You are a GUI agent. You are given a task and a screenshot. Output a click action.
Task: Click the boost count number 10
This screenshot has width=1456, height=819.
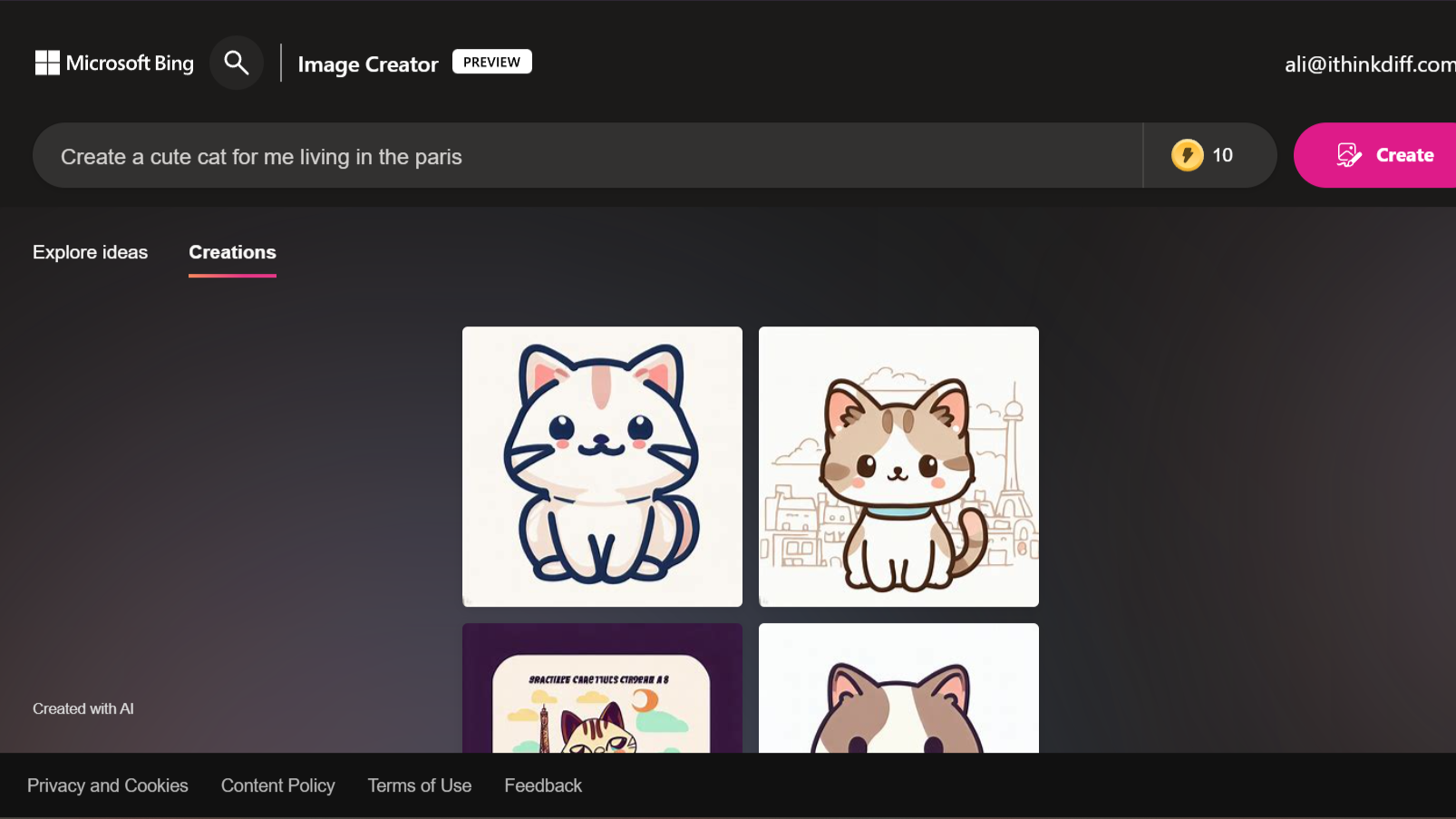click(x=1222, y=155)
